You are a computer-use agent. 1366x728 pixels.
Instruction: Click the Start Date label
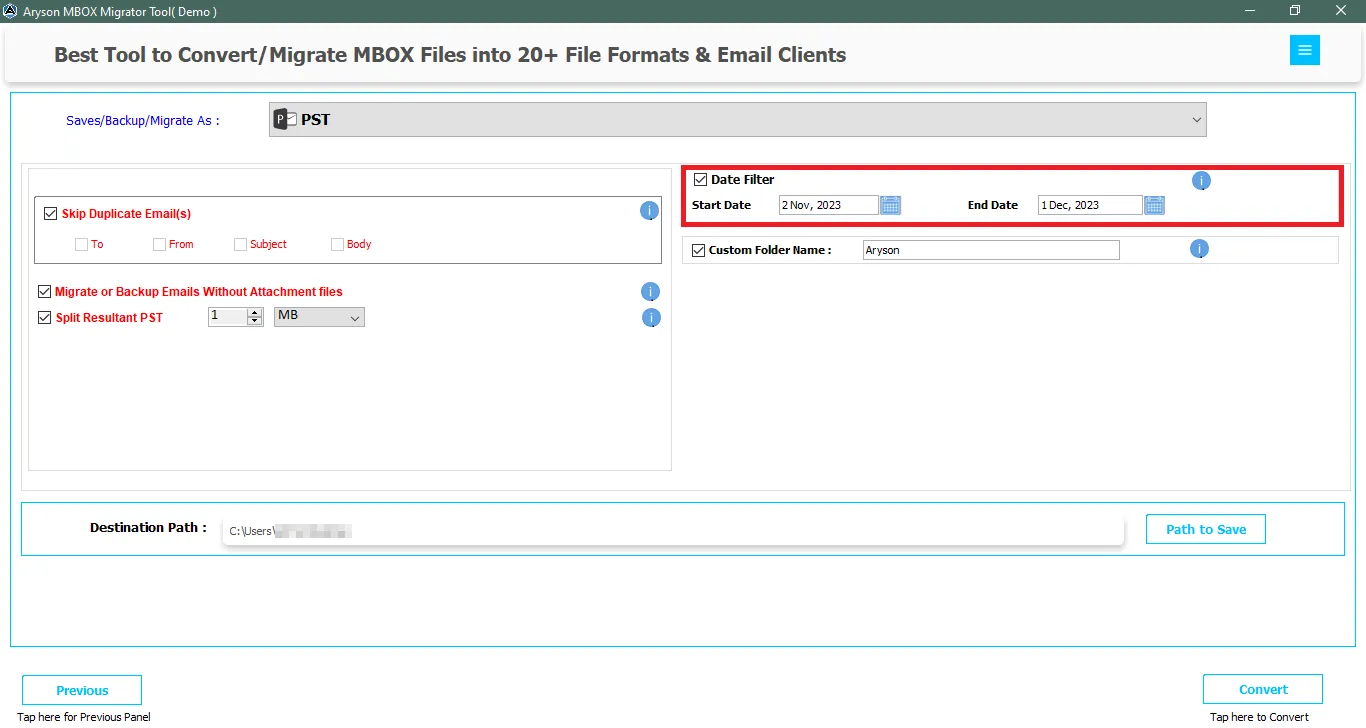coord(721,205)
